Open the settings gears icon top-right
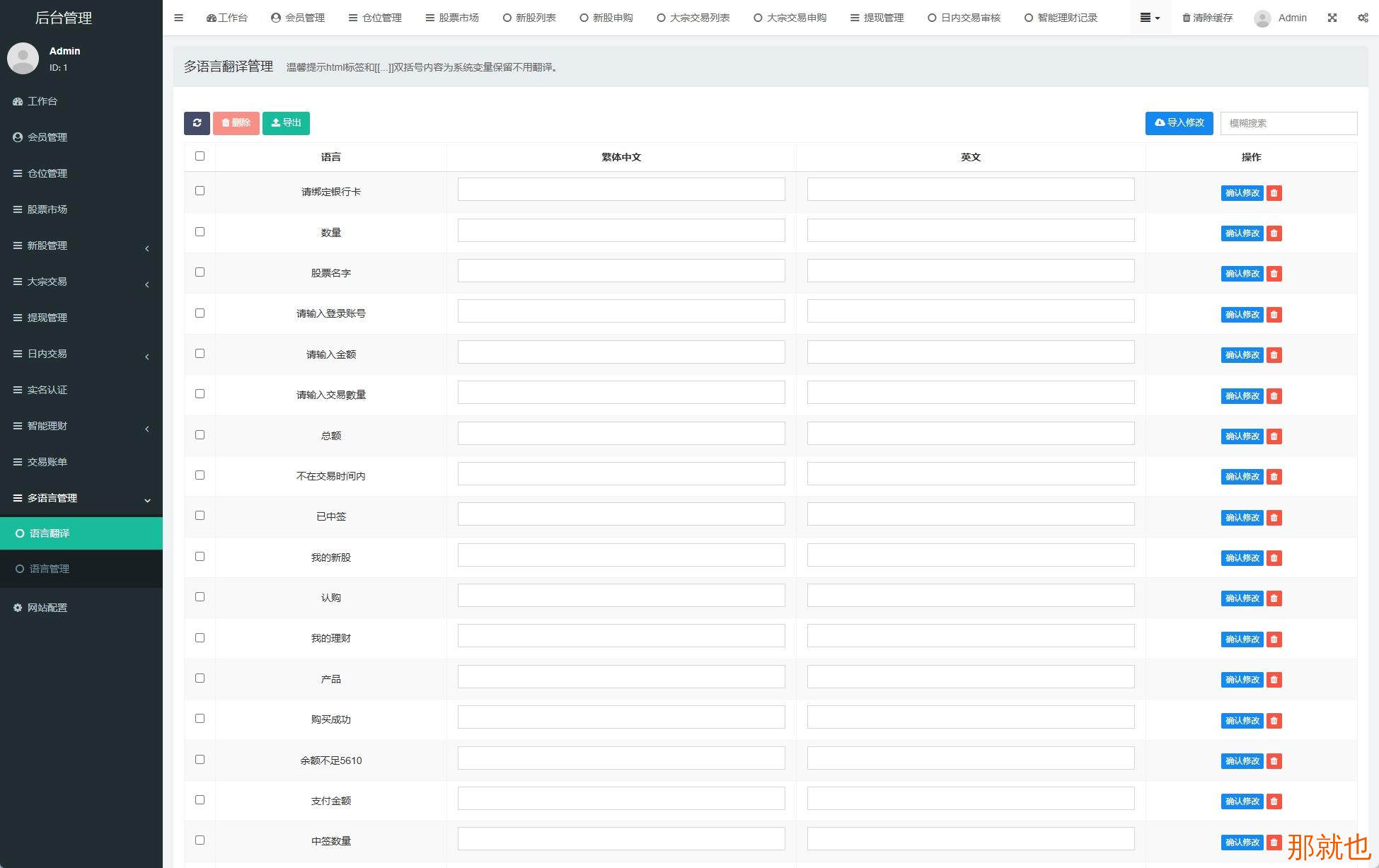This screenshot has width=1379, height=868. coord(1363,18)
